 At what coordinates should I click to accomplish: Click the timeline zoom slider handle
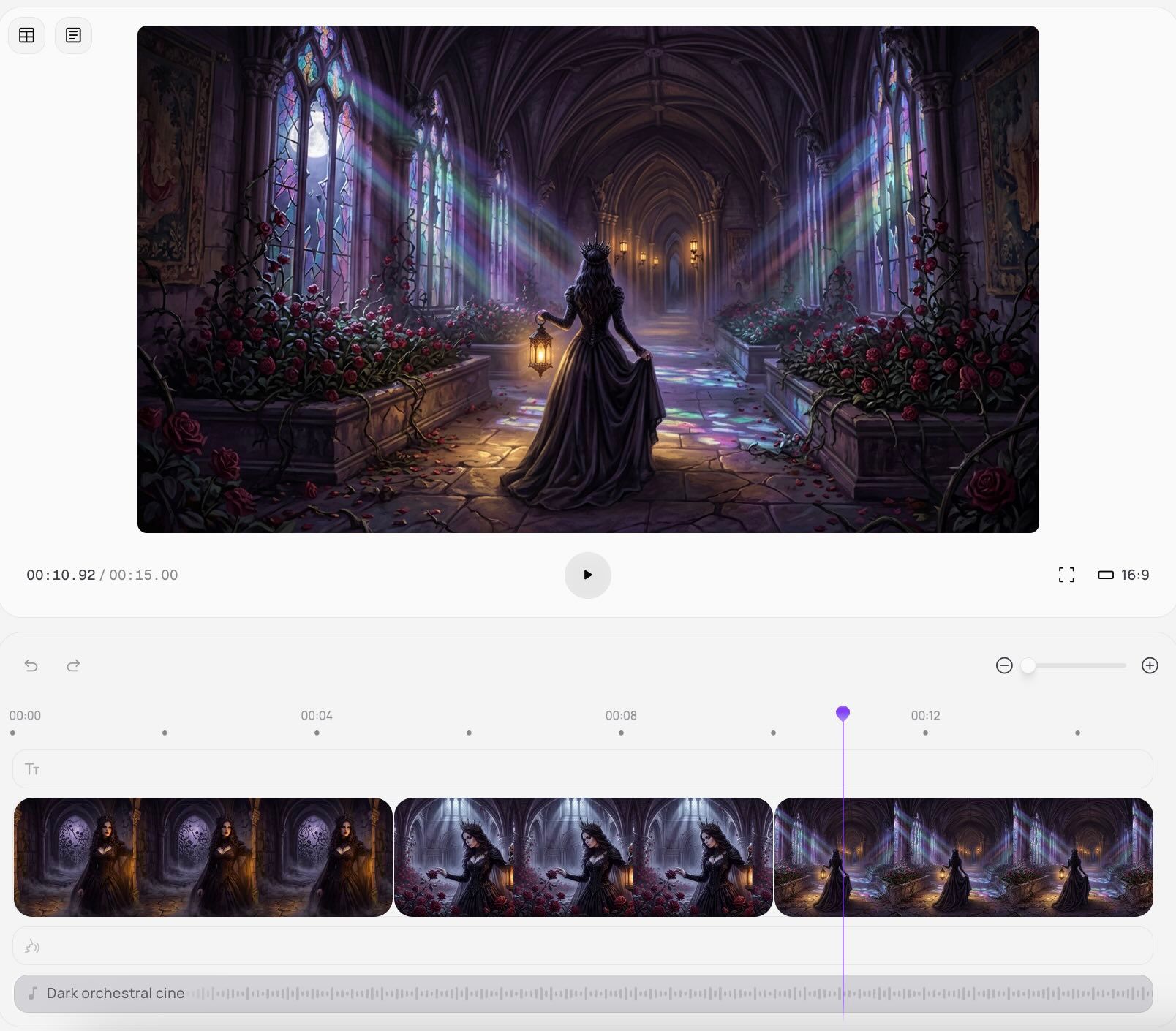[x=1028, y=665]
